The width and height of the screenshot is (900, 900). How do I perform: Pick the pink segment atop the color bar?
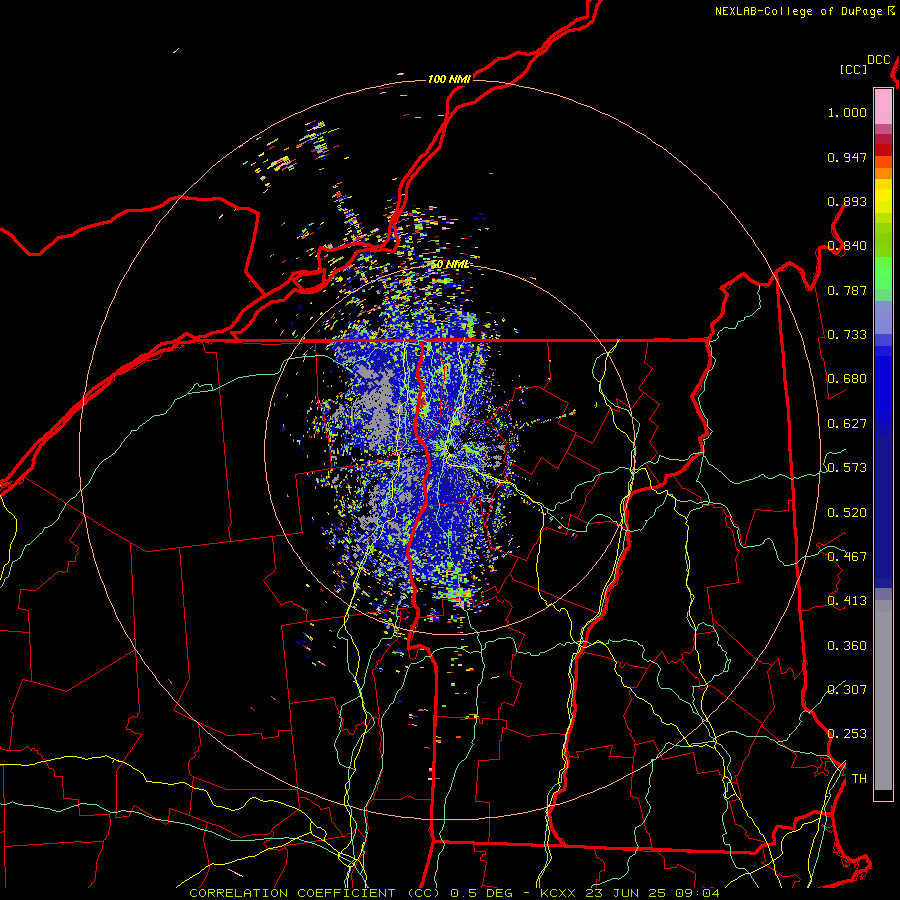pyautogui.click(x=883, y=106)
